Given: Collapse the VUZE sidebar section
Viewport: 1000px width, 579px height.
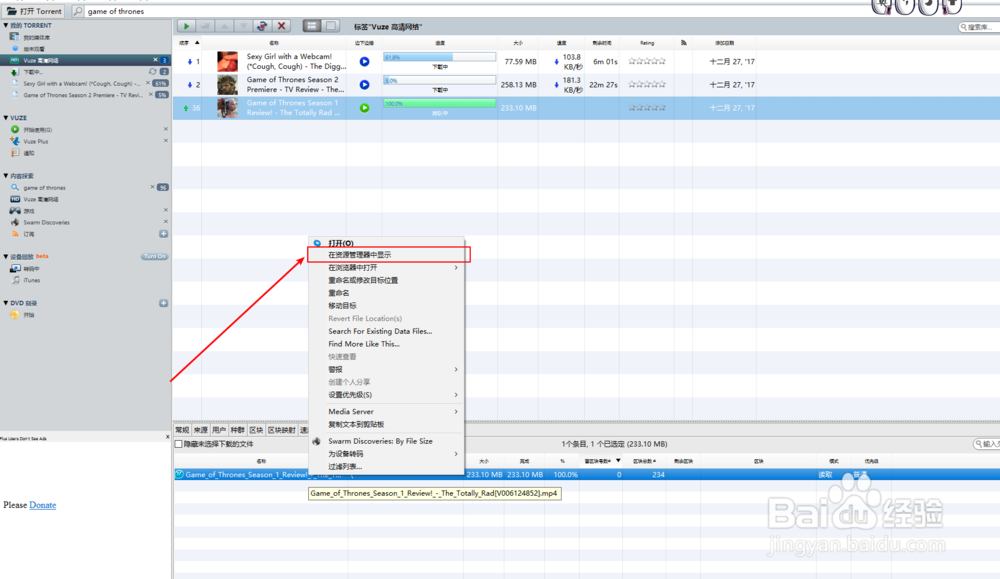Looking at the screenshot, I should pos(6,118).
